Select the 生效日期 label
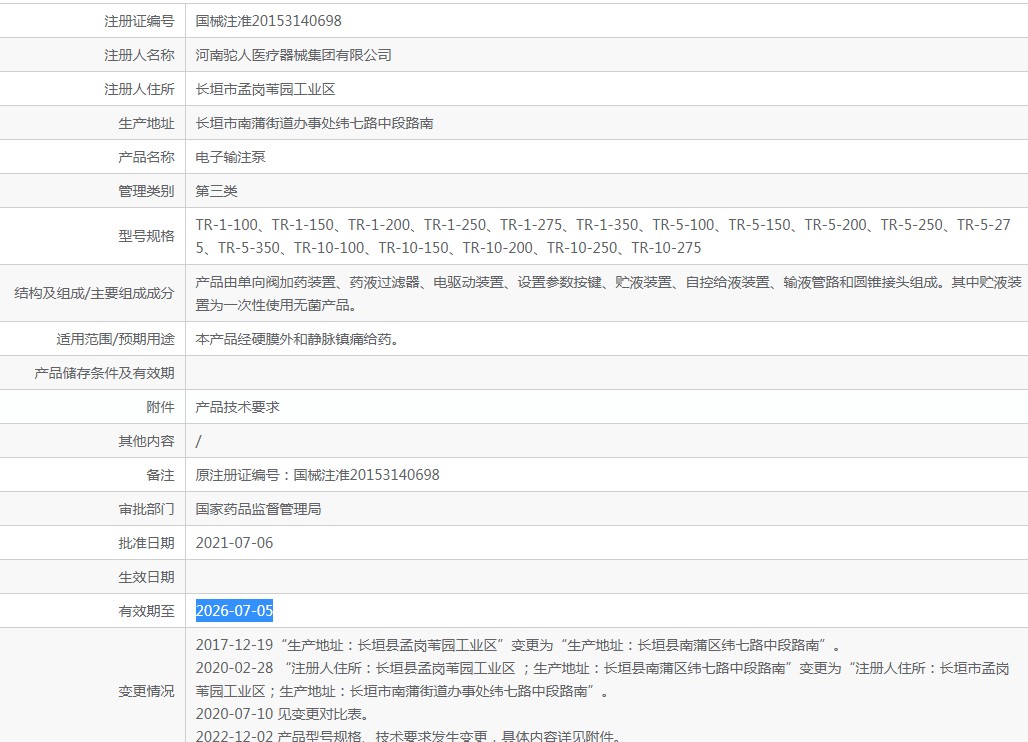This screenshot has height=742, width=1028. click(146, 577)
